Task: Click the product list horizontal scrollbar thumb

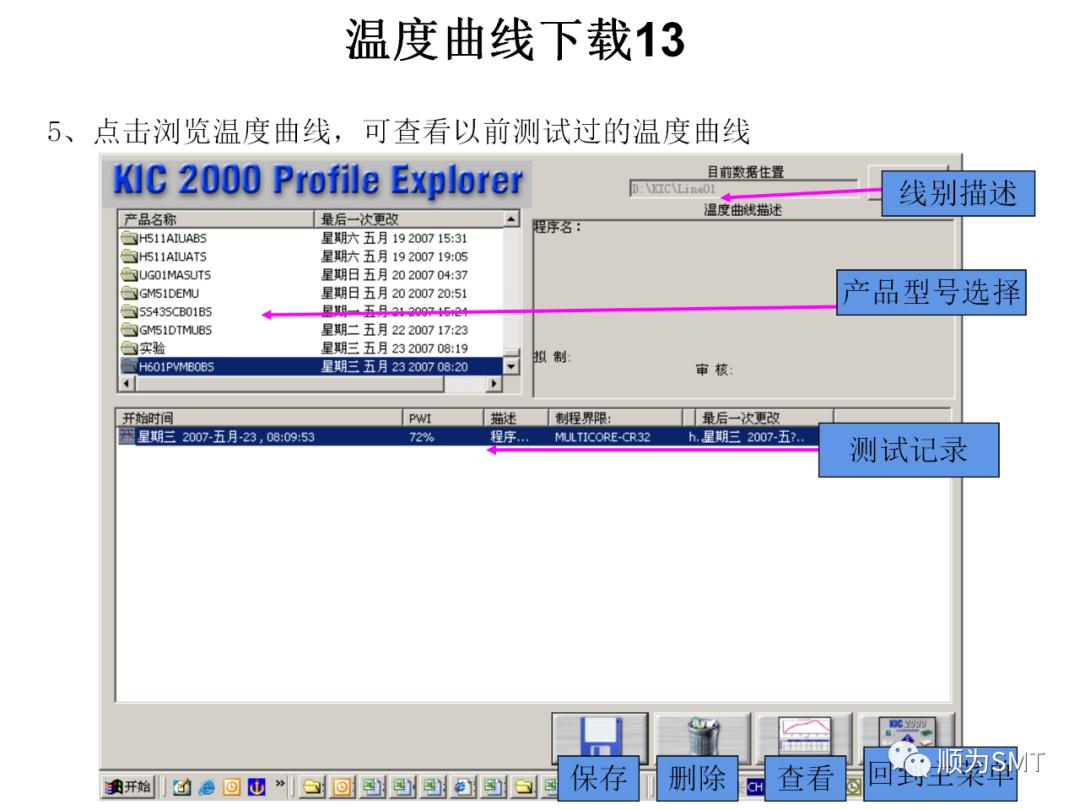Action: coord(289,384)
